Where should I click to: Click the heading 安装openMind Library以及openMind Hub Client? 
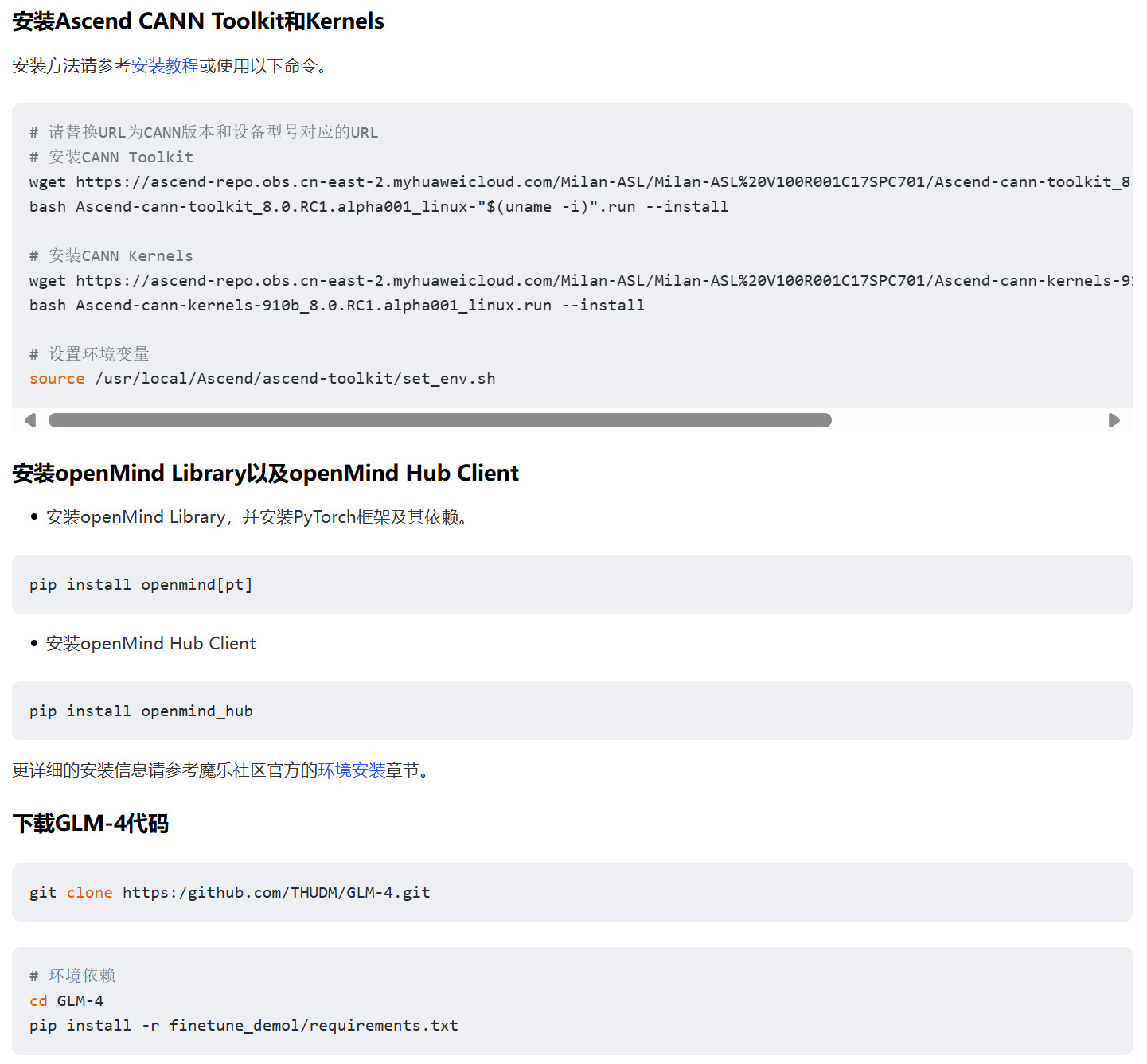[x=265, y=474]
